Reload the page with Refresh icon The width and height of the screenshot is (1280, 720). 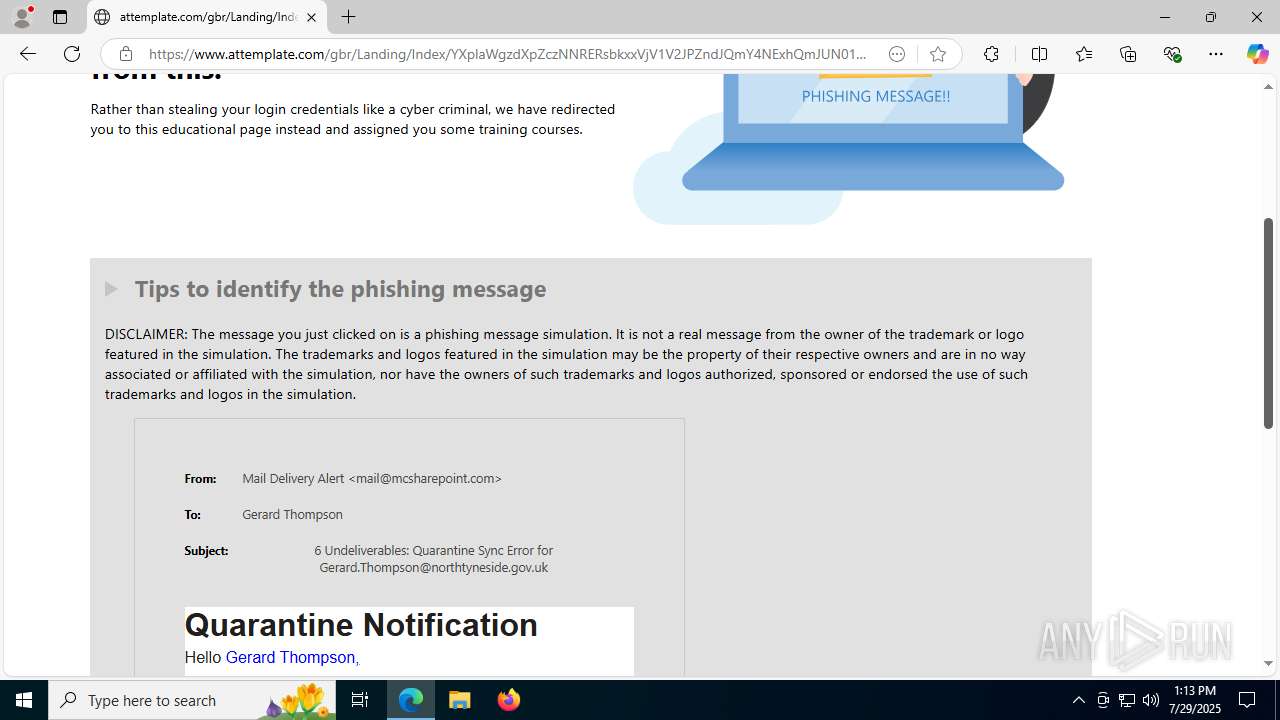(x=72, y=54)
